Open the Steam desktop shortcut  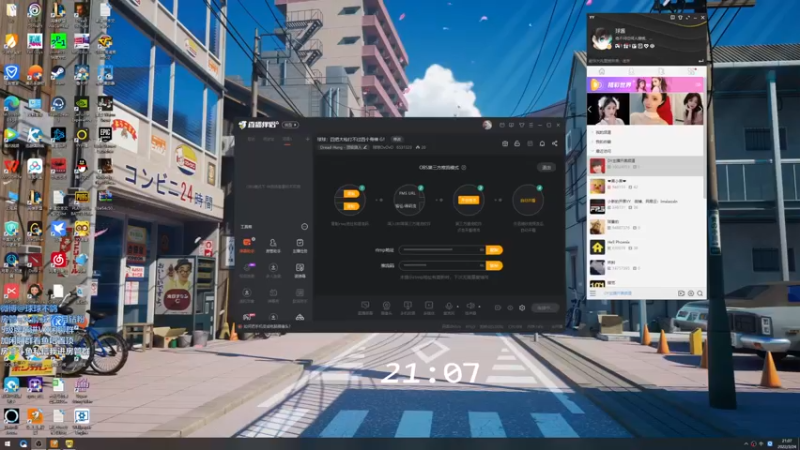tap(58, 72)
